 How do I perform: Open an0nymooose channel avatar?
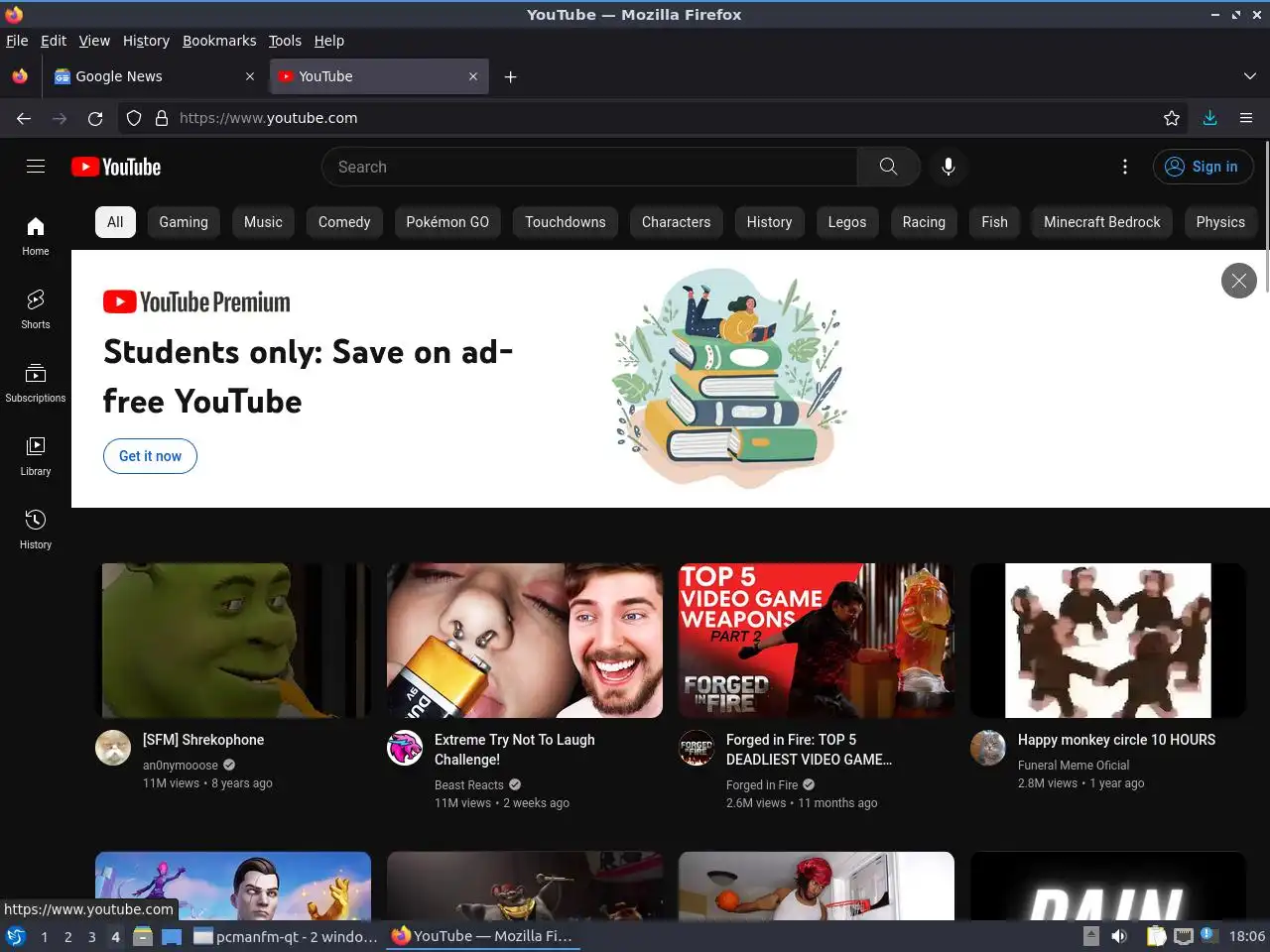coord(113,748)
